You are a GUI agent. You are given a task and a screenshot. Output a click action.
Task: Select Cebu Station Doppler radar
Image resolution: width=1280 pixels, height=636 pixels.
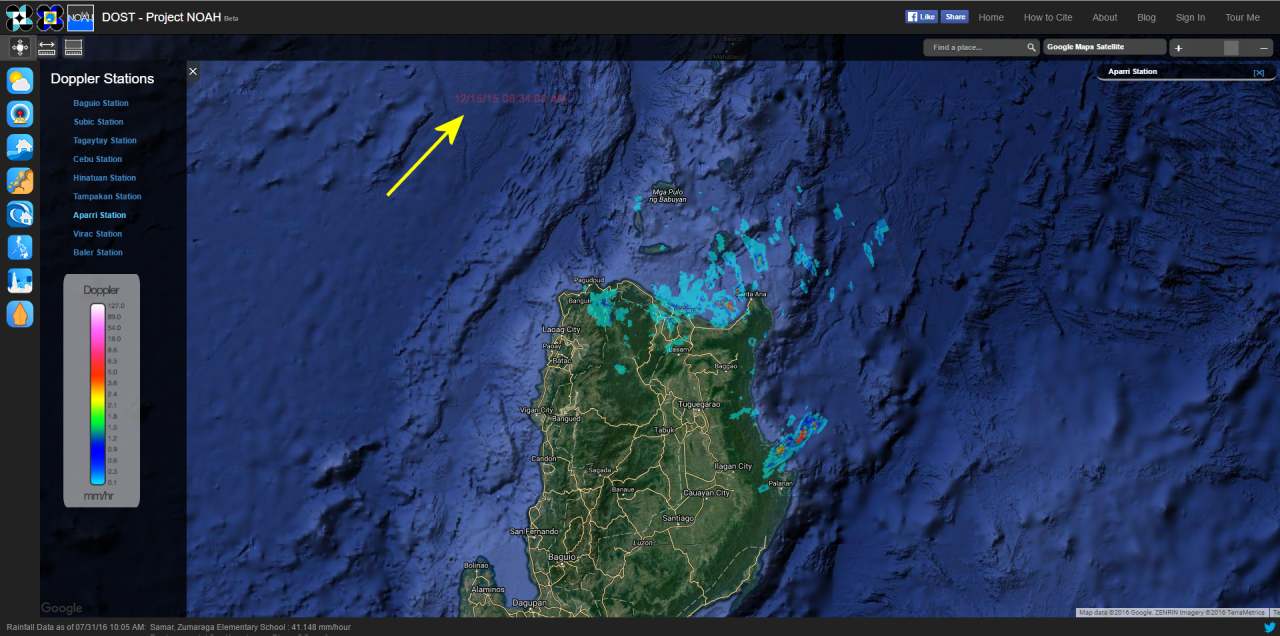tap(98, 159)
